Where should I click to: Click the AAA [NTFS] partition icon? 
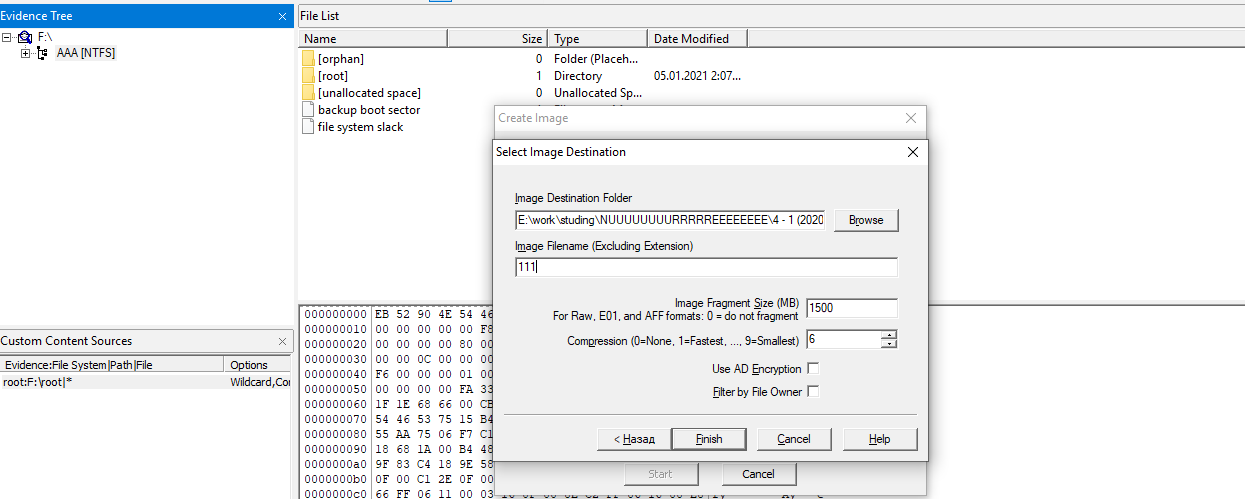[43, 53]
